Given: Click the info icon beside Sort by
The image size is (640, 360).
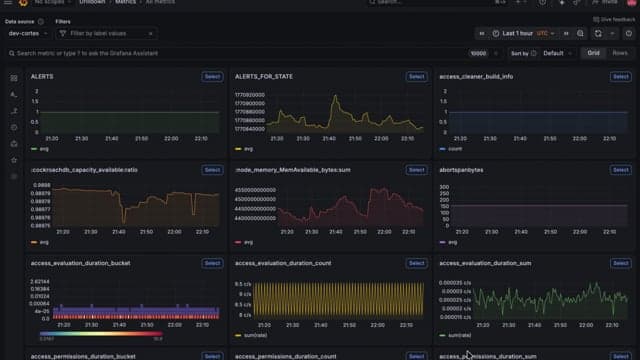Looking at the screenshot, I should [x=533, y=53].
